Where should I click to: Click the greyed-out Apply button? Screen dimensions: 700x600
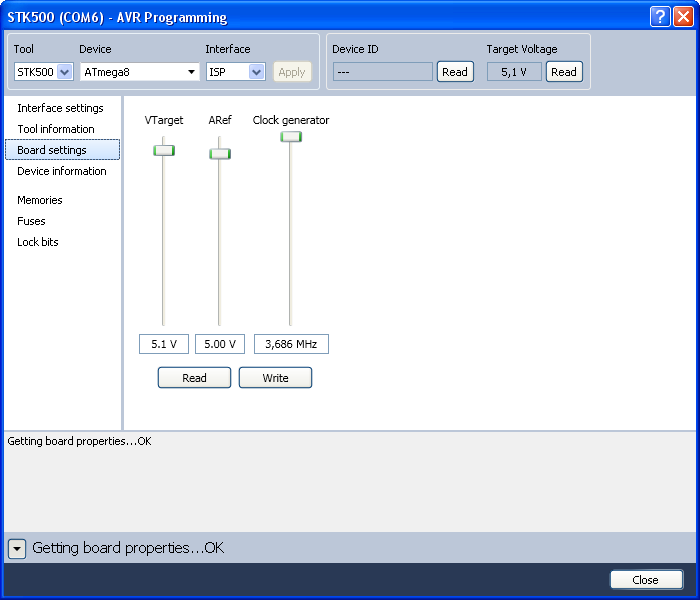click(x=292, y=72)
